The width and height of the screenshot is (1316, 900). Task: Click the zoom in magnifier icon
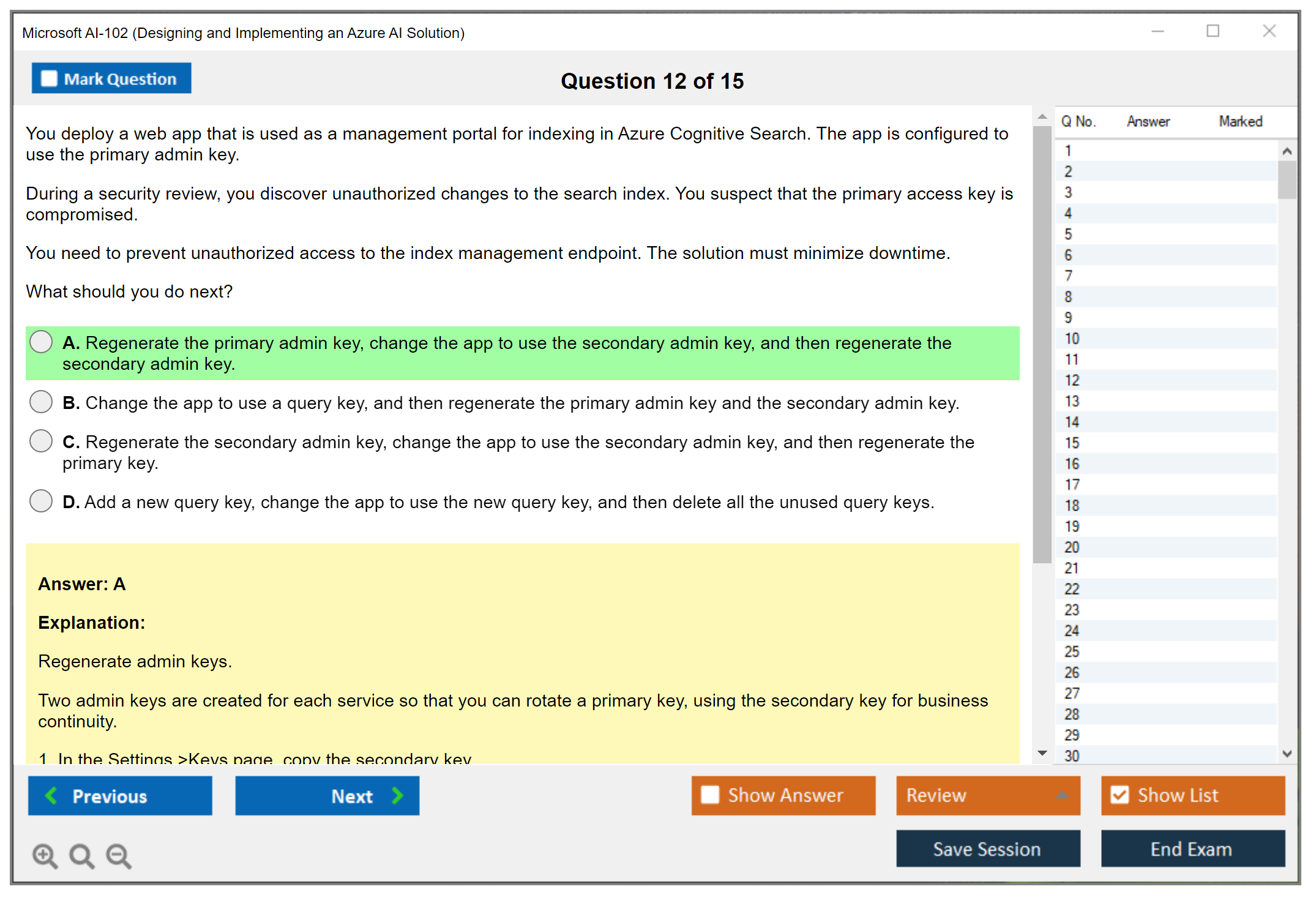tap(45, 855)
